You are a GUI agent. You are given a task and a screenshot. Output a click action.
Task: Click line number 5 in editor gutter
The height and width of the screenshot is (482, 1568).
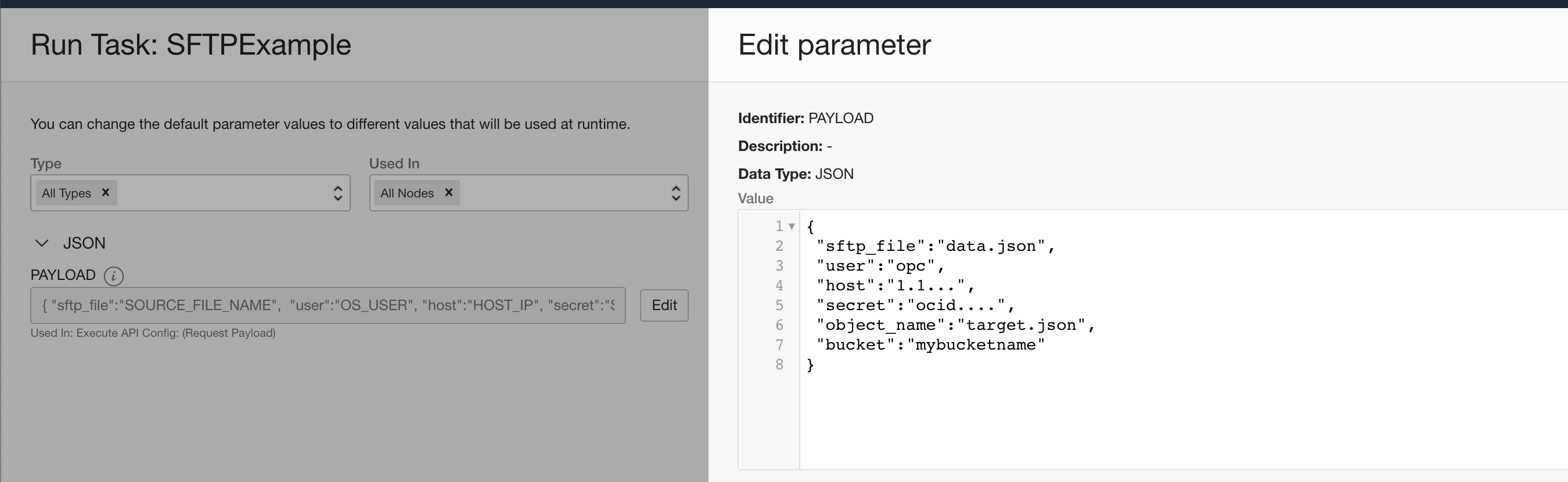click(x=779, y=305)
